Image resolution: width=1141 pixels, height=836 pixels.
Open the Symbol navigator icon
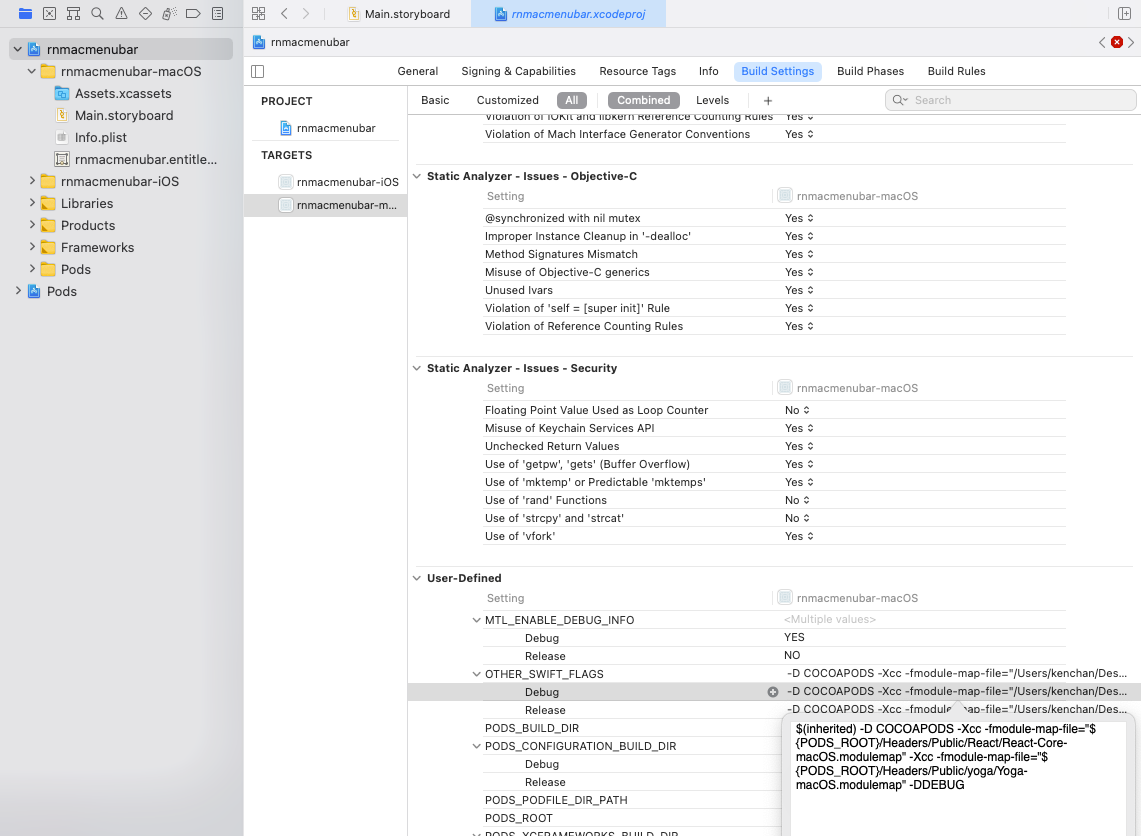pos(73,13)
